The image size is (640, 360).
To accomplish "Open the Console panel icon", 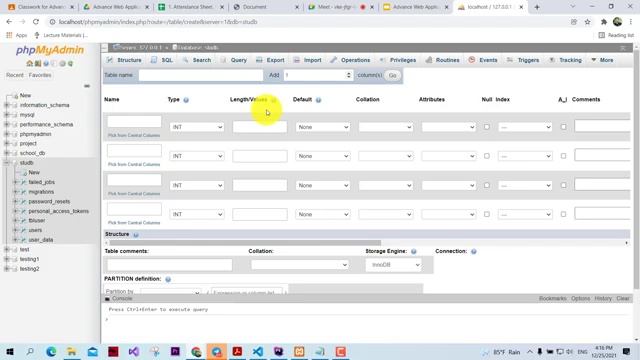I will 107,299.
